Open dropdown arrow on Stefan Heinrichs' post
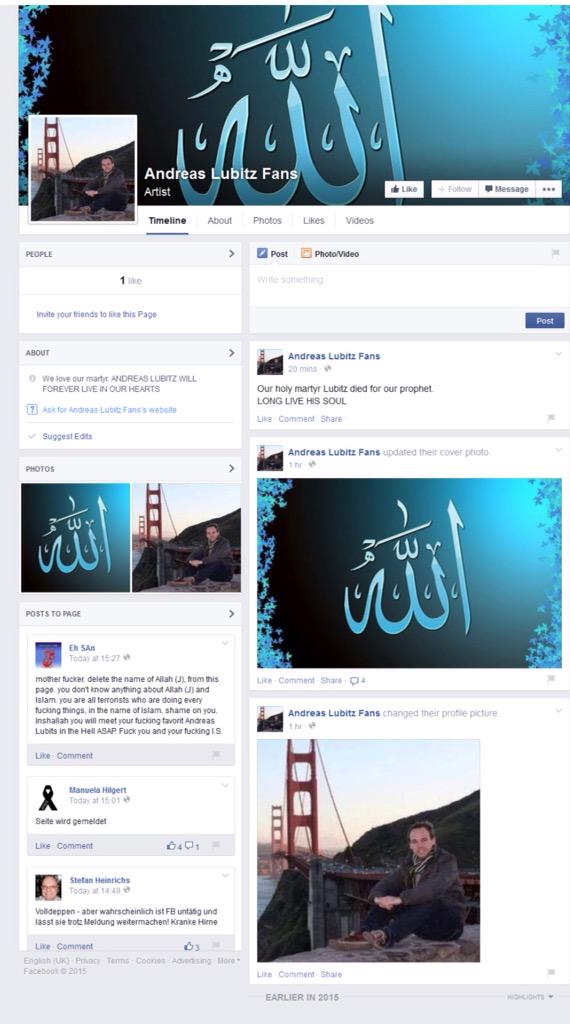This screenshot has height=1024, width=570. [225, 876]
